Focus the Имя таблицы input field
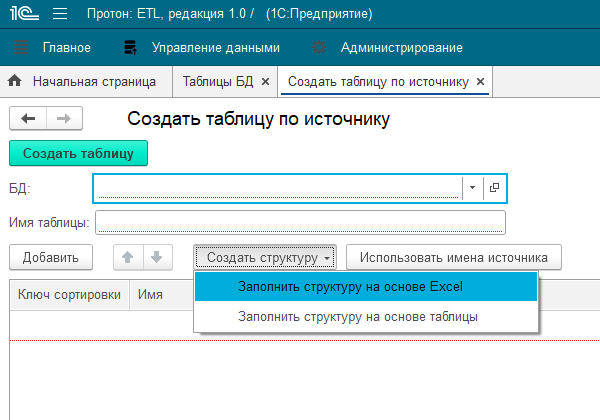The width and height of the screenshot is (600, 420). pyautogui.click(x=300, y=222)
